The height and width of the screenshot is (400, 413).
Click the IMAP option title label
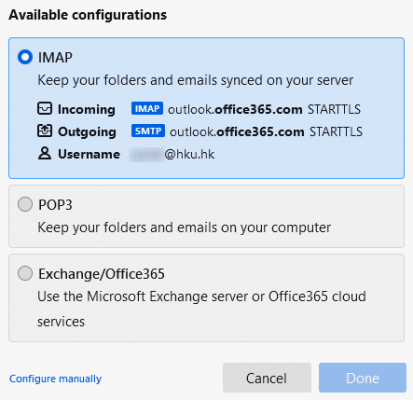[55, 57]
